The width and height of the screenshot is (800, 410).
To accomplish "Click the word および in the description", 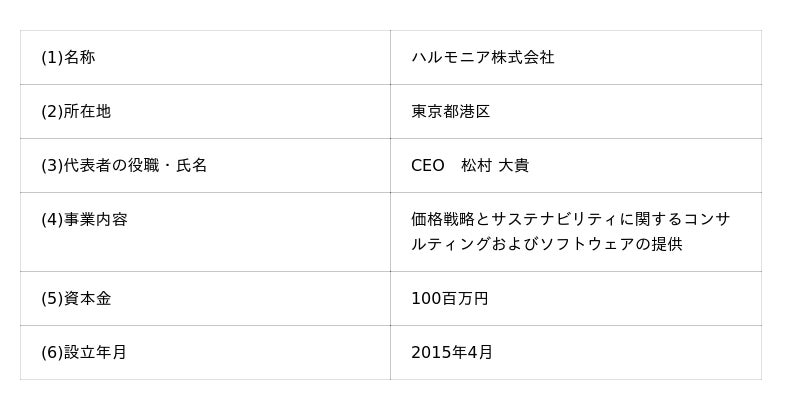I will click(515, 244).
